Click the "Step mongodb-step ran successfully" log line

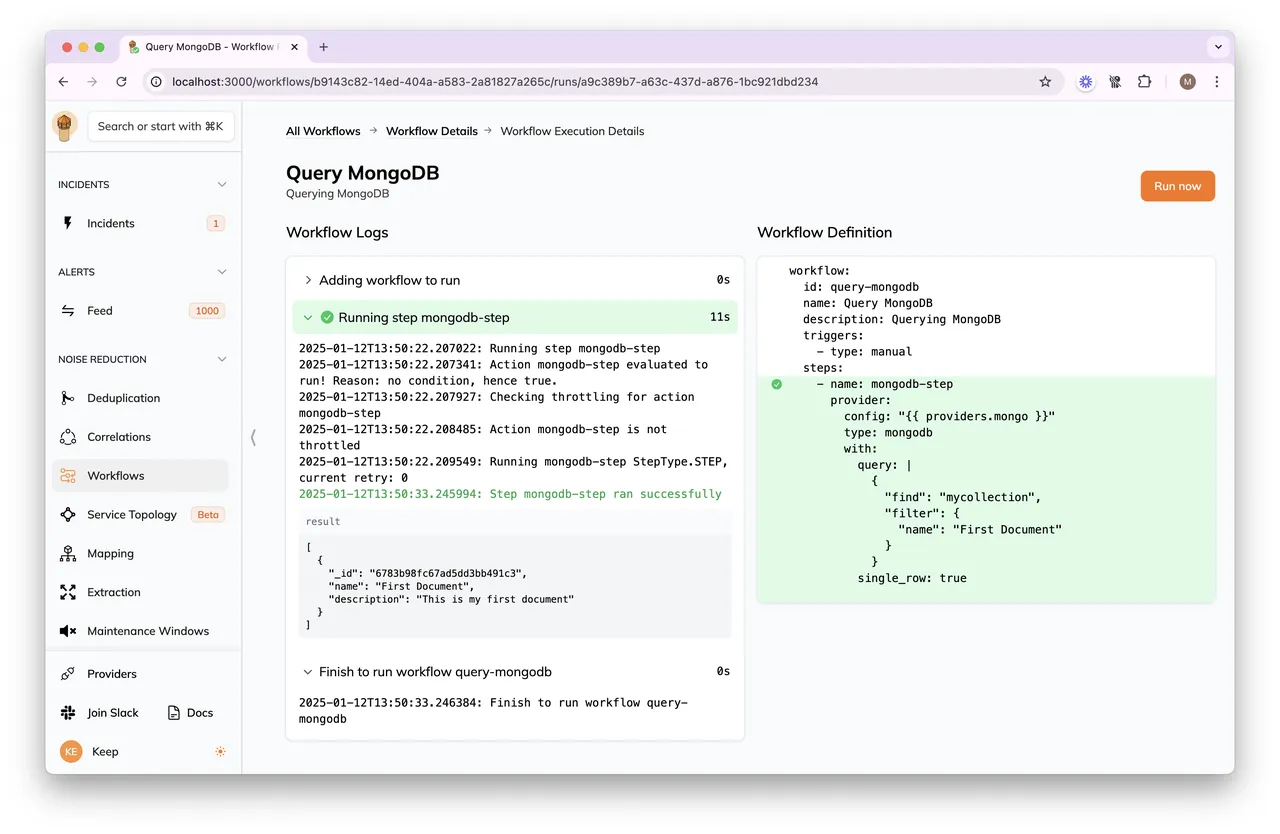click(510, 494)
